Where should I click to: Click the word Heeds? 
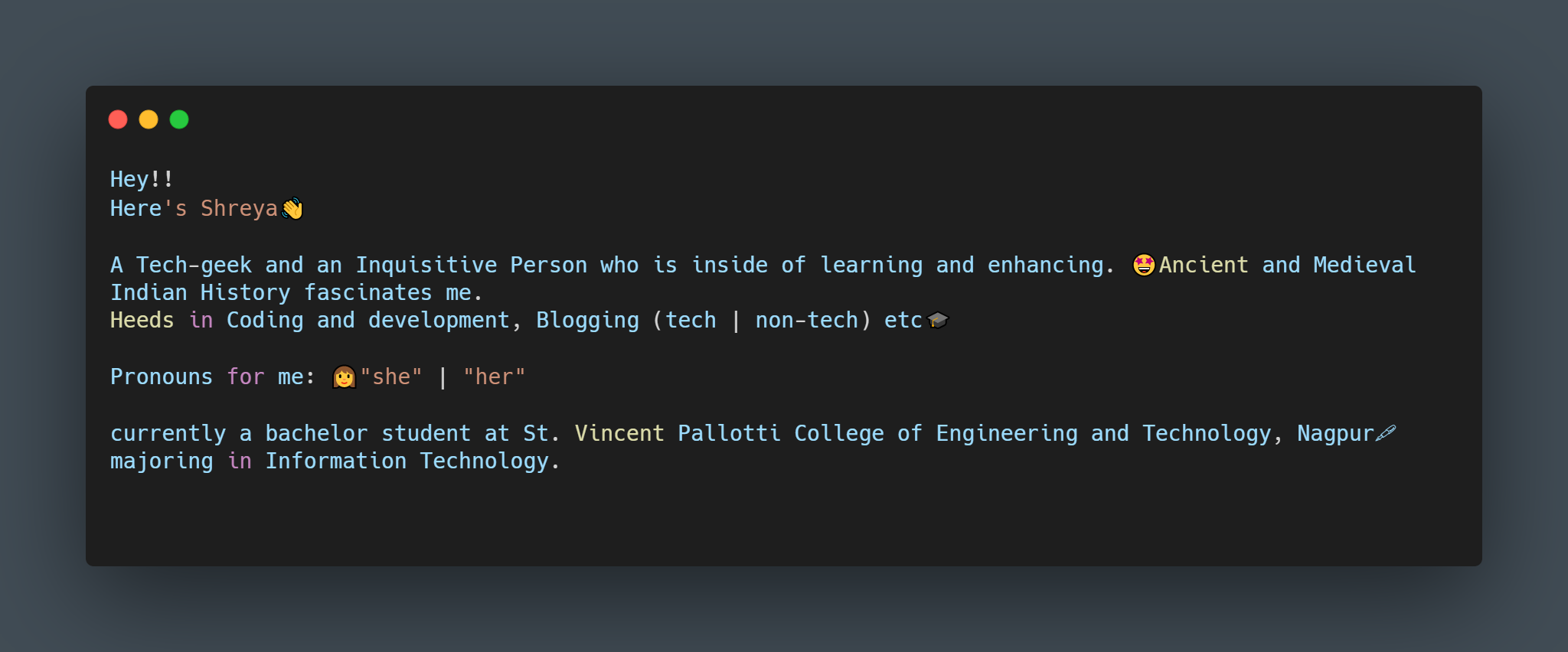click(x=142, y=320)
